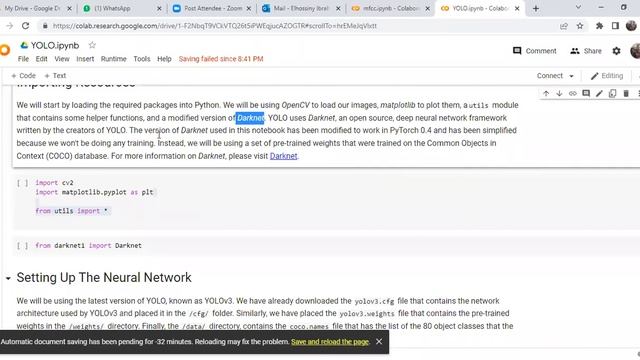Open the Editing mode menu
Image resolution: width=640 pixels, height=360 pixels.
click(607, 76)
